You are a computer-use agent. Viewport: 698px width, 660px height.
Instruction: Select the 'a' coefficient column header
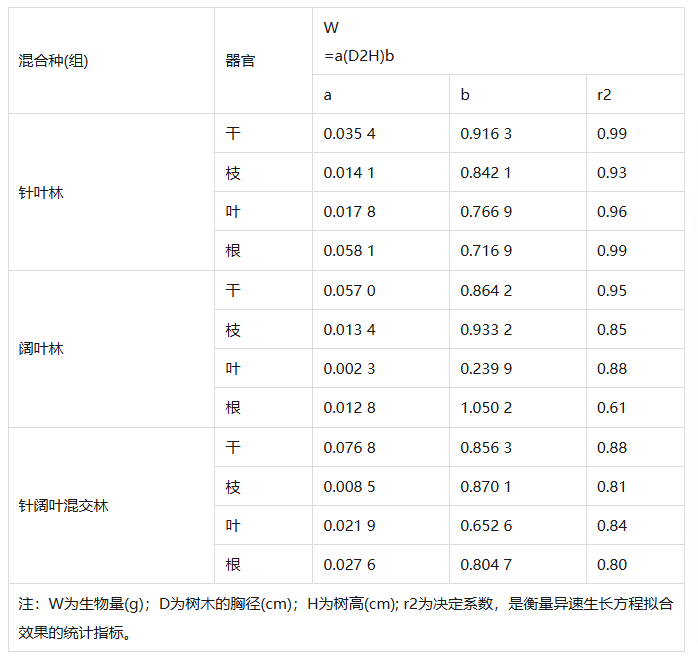[381, 94]
